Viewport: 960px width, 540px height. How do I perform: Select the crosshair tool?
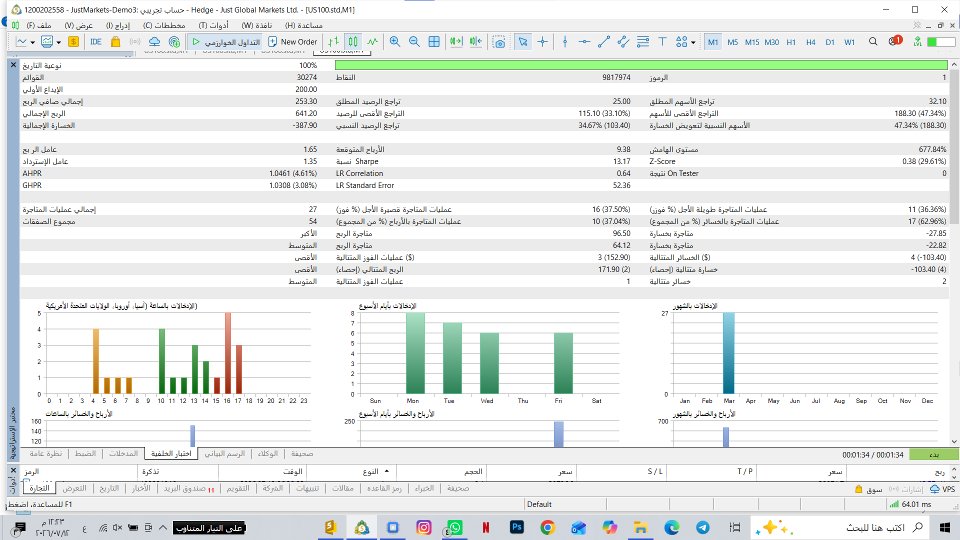[x=542, y=42]
